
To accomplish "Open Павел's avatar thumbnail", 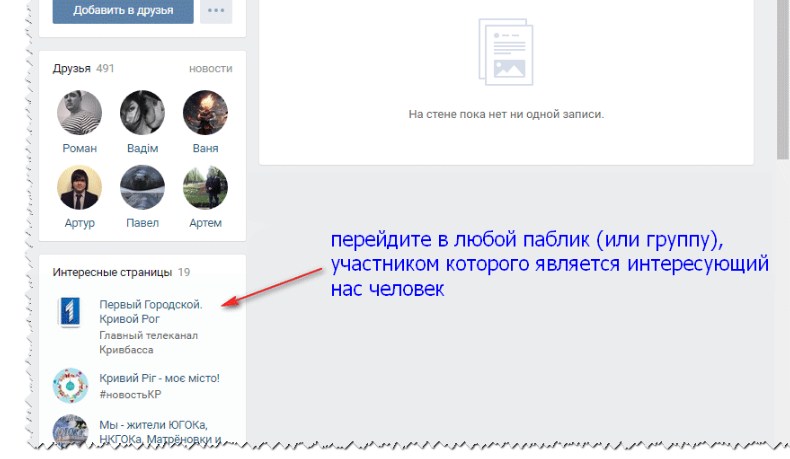I will click(x=143, y=187).
